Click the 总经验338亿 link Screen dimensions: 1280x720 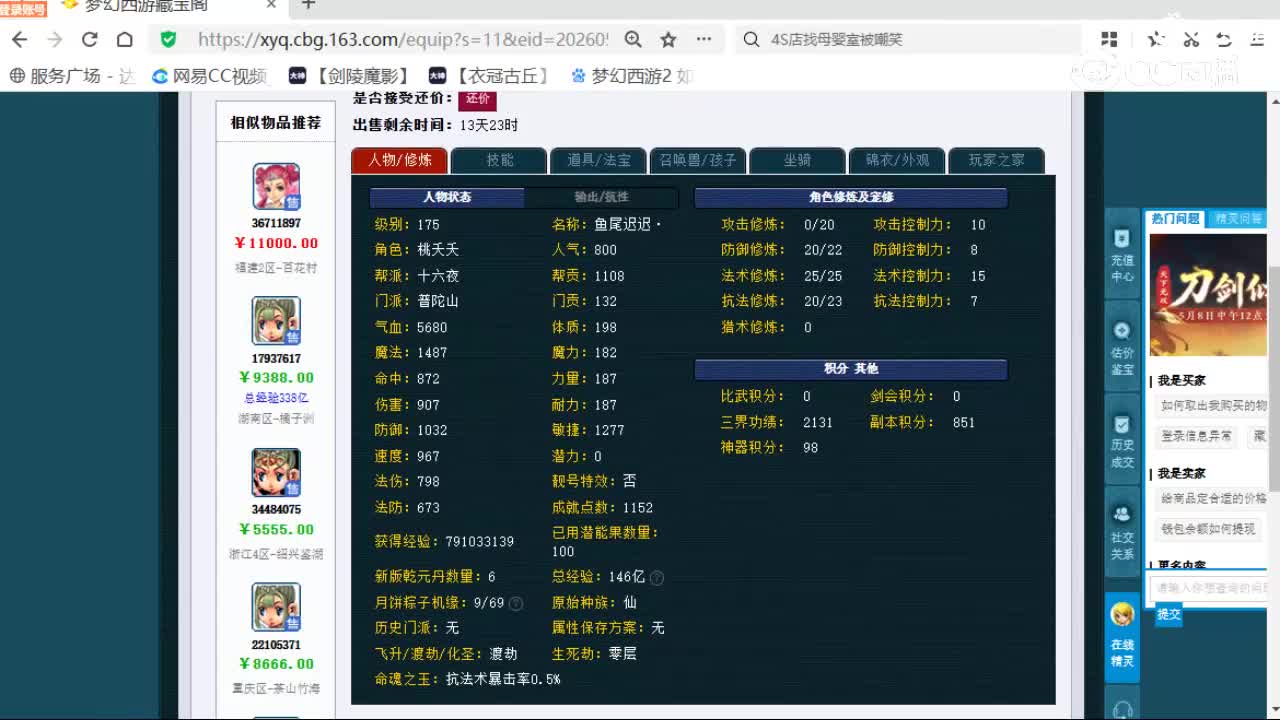tap(276, 398)
